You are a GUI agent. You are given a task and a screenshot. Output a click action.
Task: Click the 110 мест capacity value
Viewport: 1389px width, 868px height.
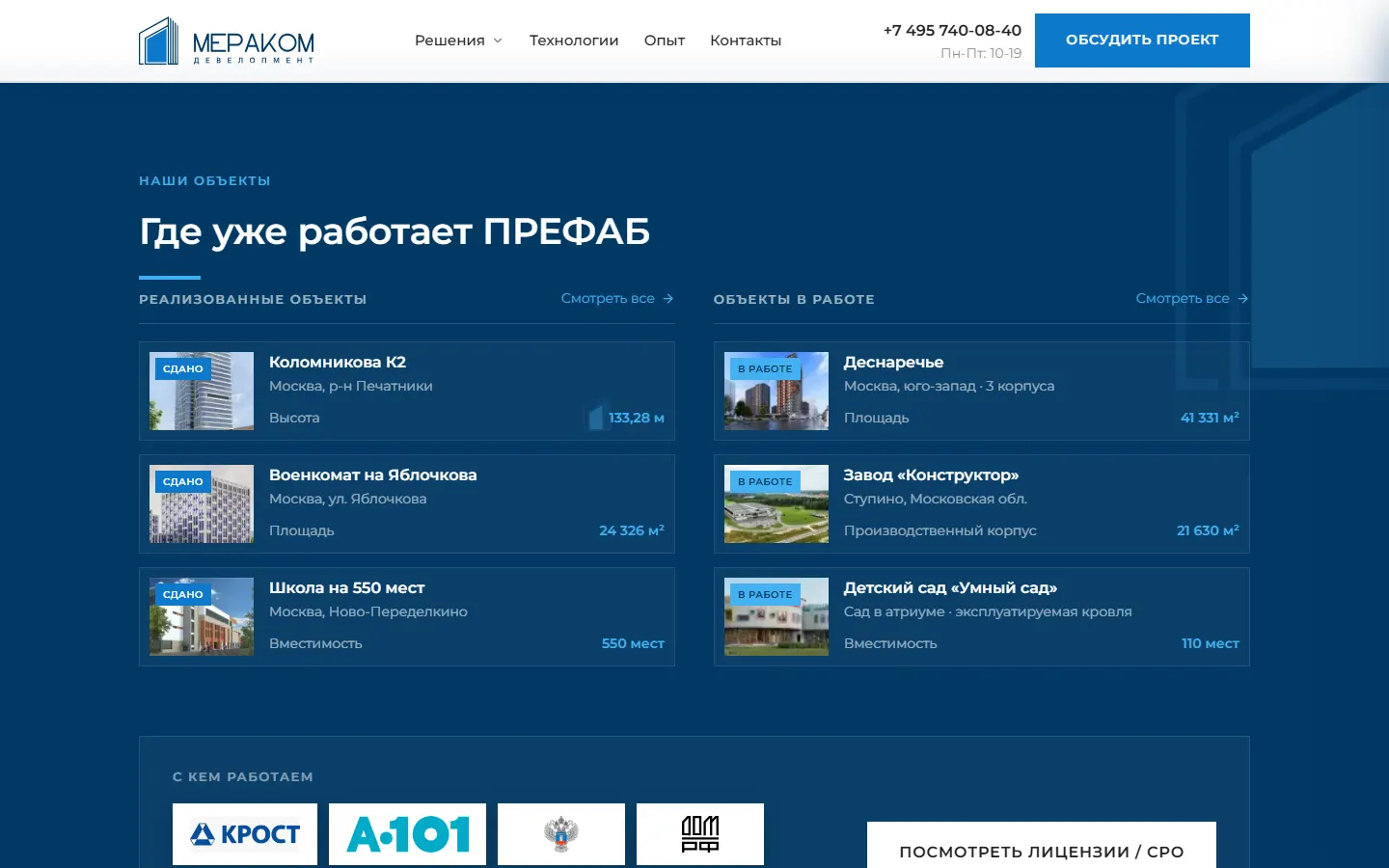1211,643
